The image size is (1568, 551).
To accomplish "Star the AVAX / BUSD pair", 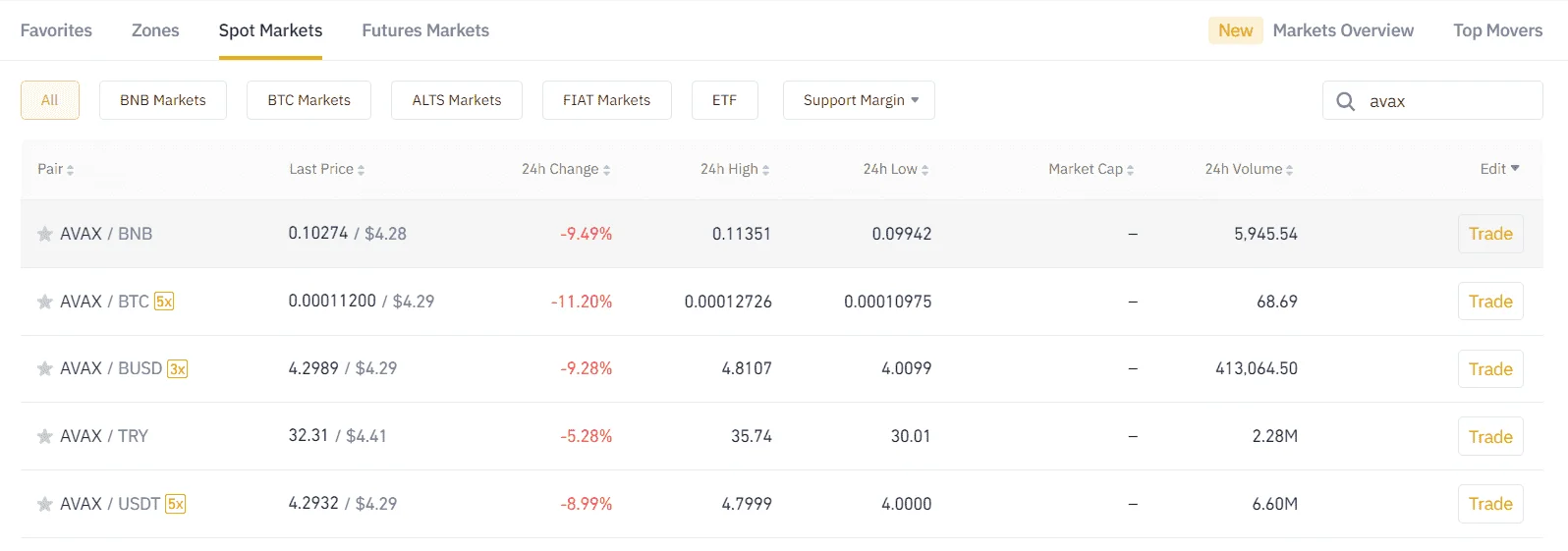I will [x=44, y=369].
